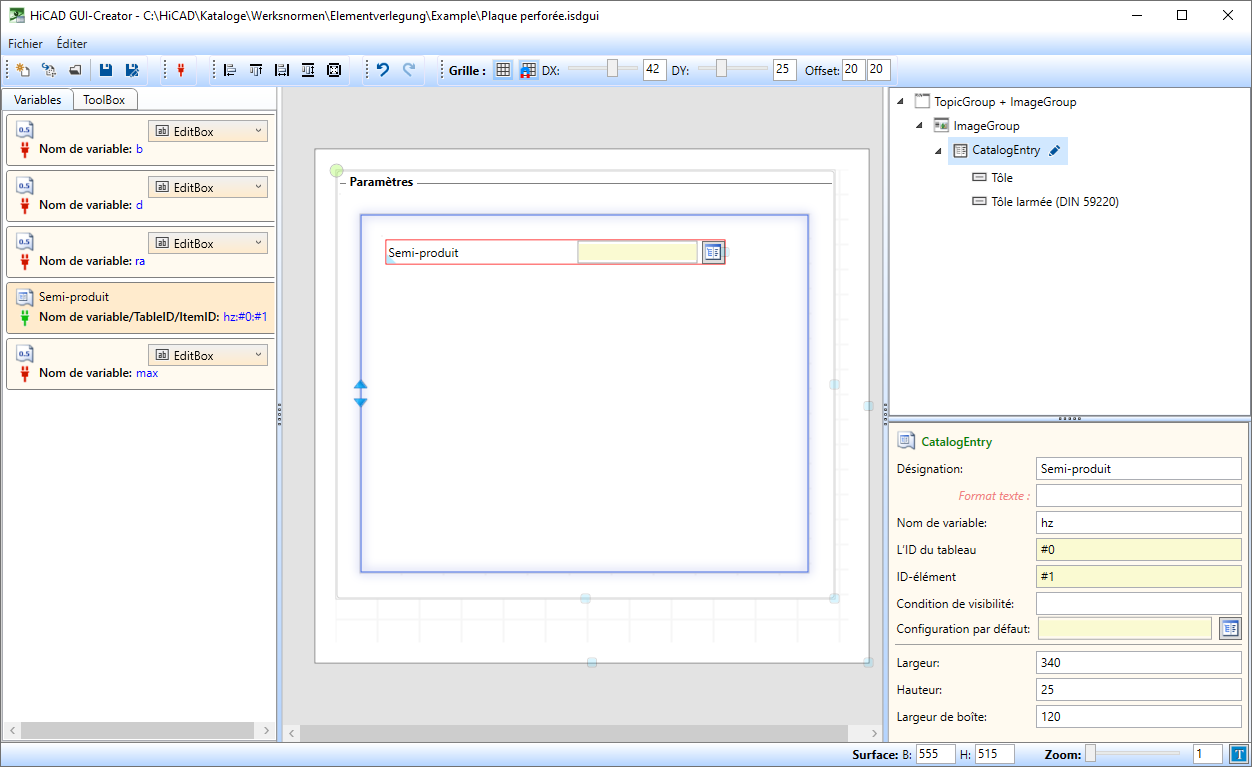Click the align-left icon in the toolbar
The width and height of the screenshot is (1252, 767).
click(x=230, y=70)
